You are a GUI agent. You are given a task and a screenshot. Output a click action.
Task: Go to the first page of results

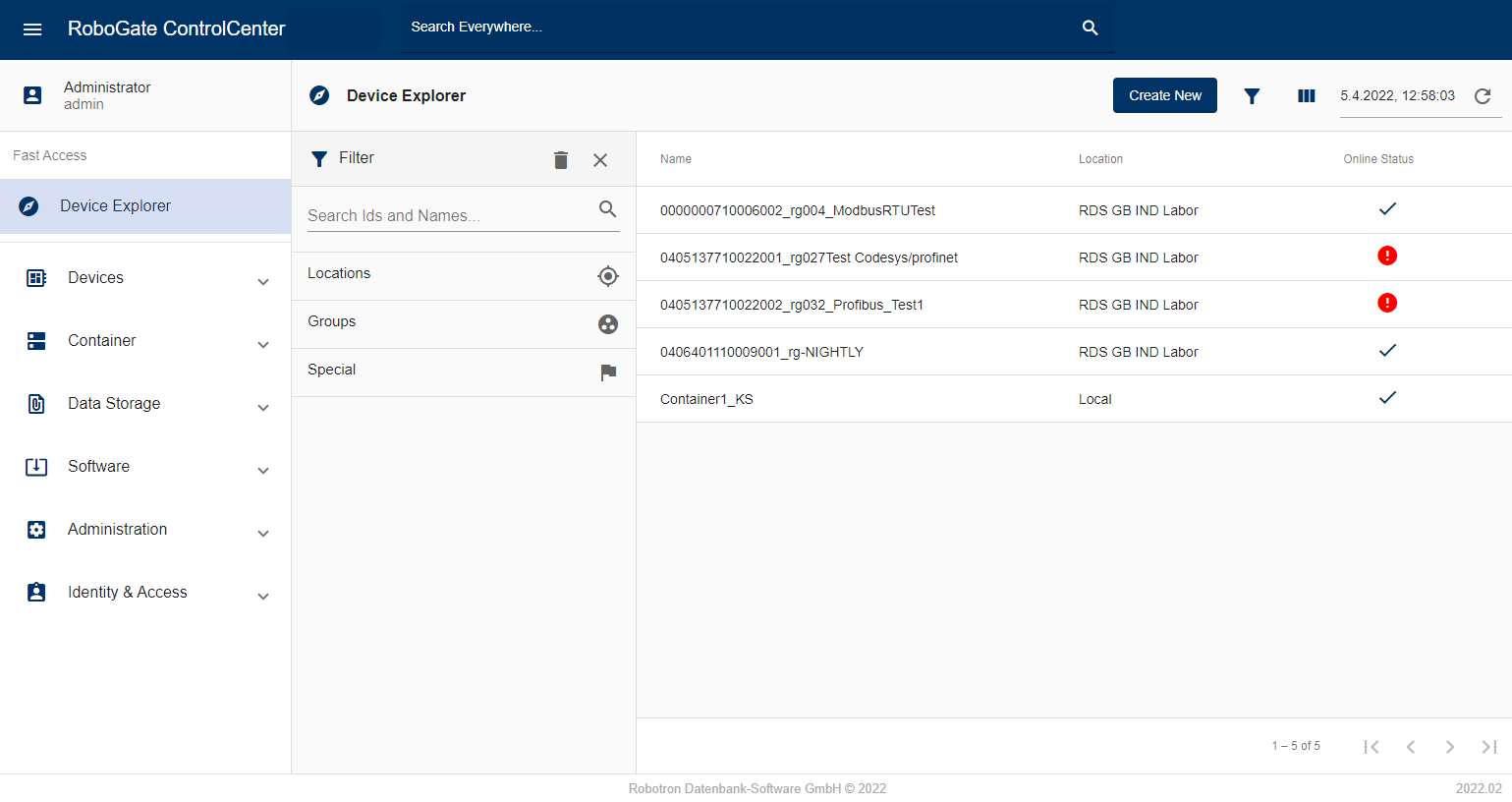coord(1372,747)
